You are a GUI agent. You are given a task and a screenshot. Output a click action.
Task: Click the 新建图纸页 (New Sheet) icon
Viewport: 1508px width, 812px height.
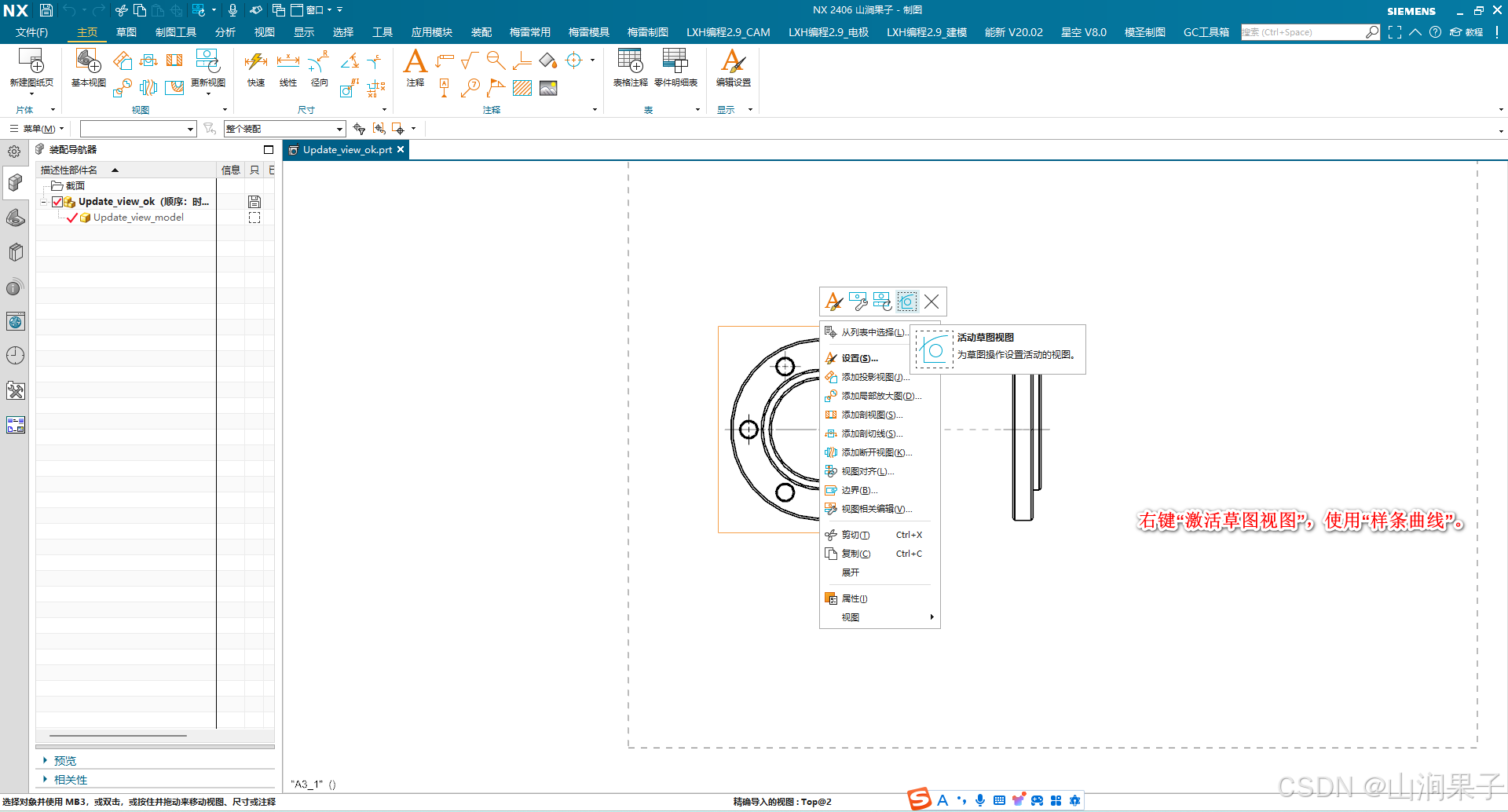31,61
